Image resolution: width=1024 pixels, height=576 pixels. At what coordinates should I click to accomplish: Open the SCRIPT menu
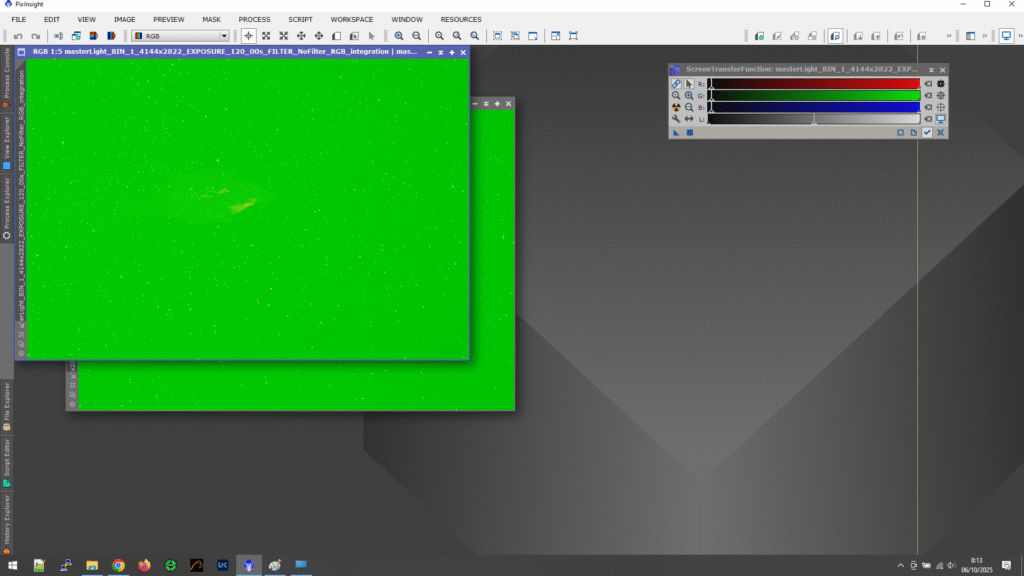[x=300, y=19]
